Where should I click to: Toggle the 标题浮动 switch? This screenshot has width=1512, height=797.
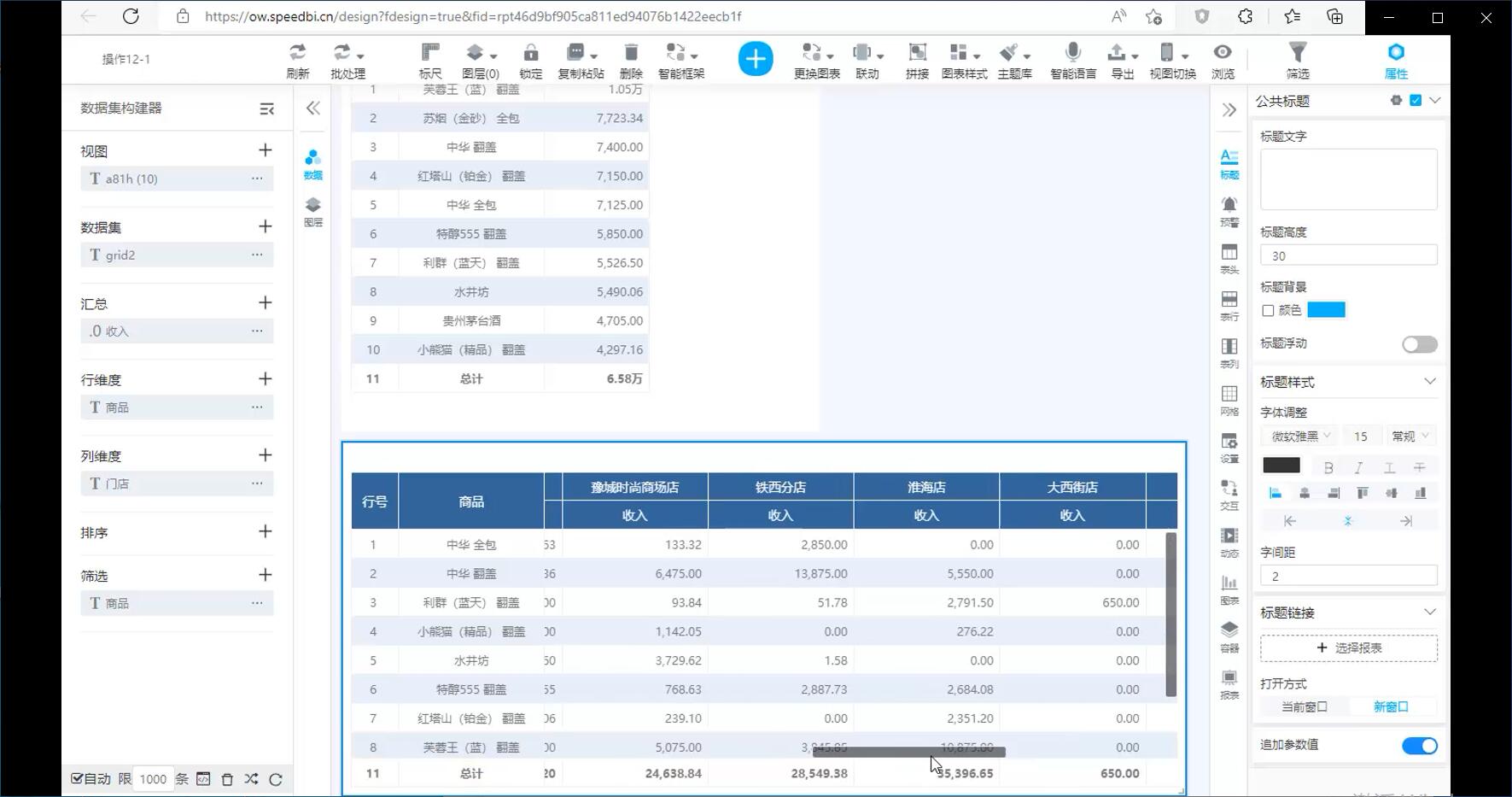coord(1419,344)
